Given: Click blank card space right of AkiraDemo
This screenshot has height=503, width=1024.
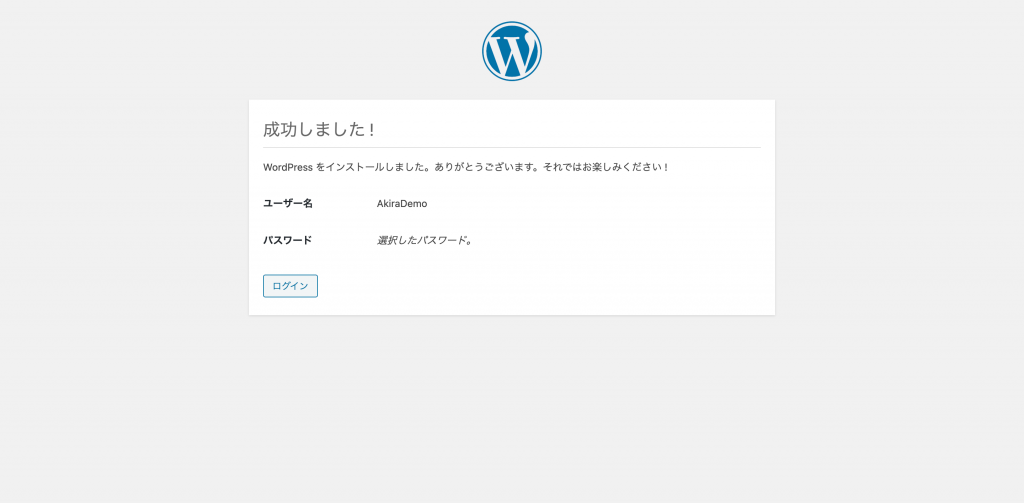Looking at the screenshot, I should tap(588, 204).
